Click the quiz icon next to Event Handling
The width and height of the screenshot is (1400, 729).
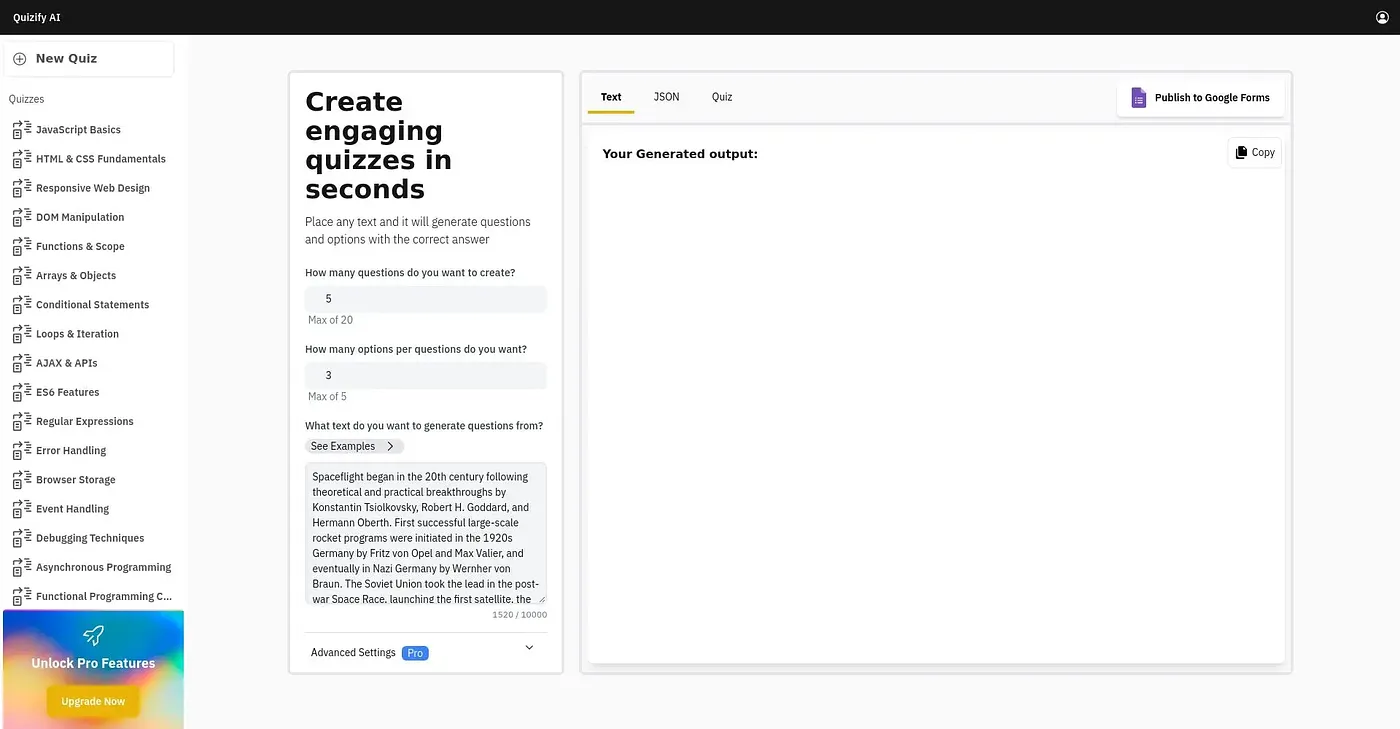(x=22, y=509)
